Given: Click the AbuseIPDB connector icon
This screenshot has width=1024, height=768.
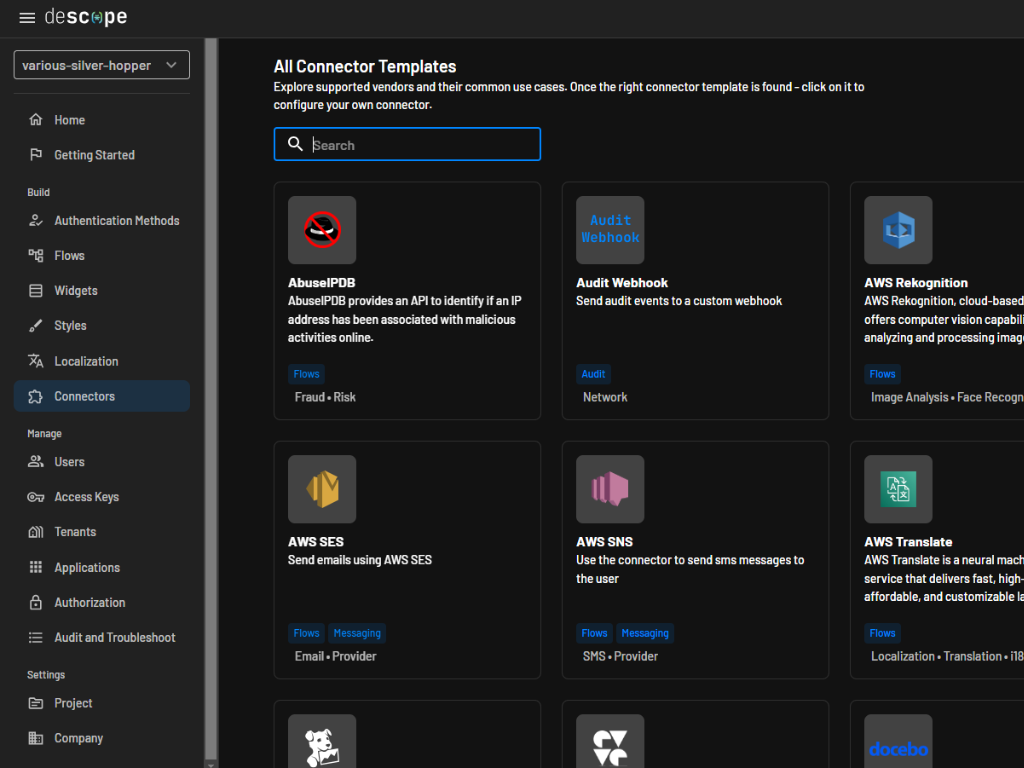Looking at the screenshot, I should point(322,230).
